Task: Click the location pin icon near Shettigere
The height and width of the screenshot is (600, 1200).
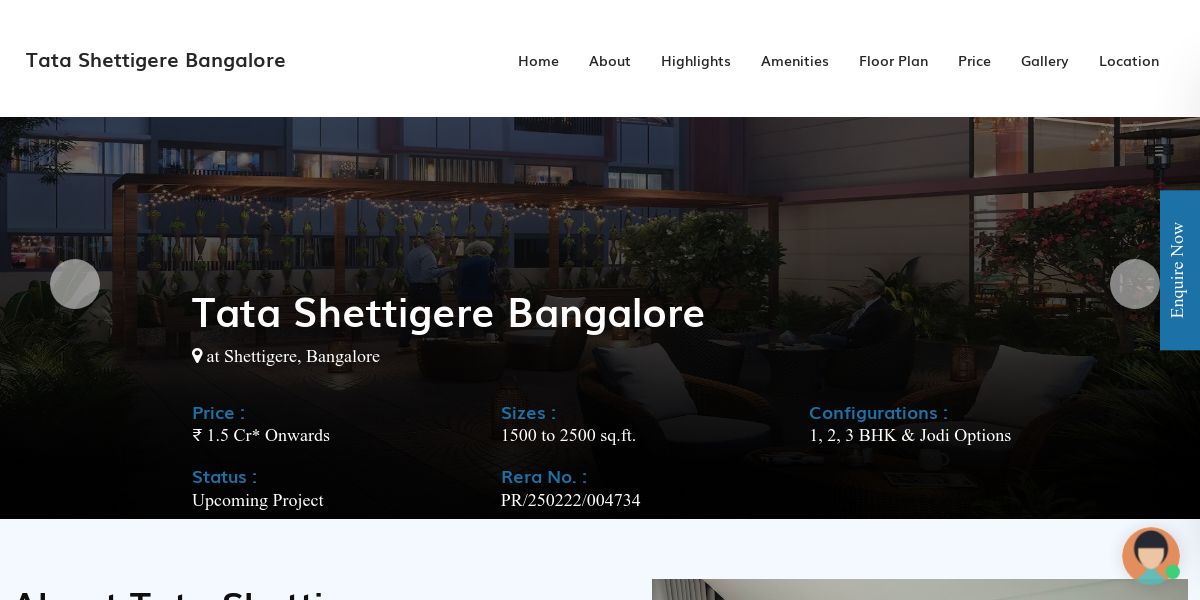Action: point(197,356)
